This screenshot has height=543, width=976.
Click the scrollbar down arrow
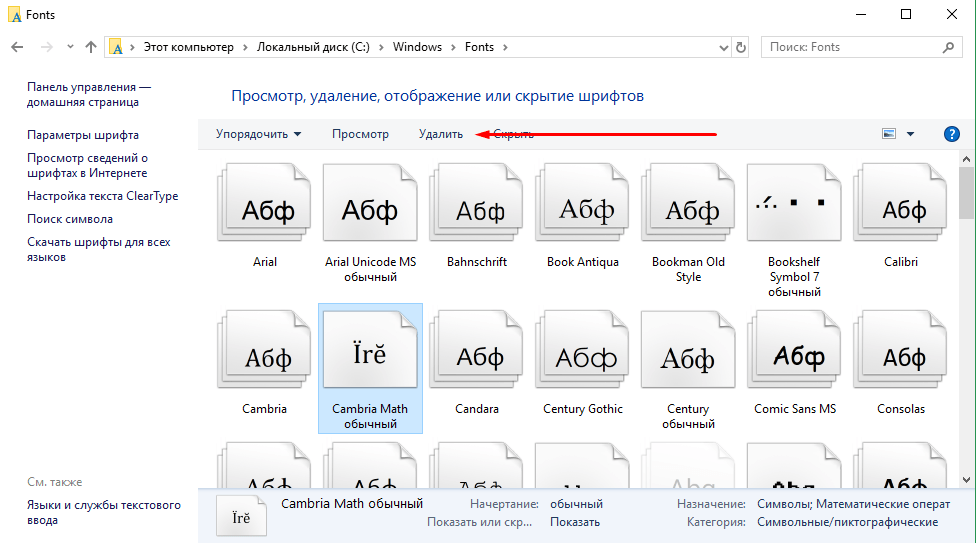point(966,480)
